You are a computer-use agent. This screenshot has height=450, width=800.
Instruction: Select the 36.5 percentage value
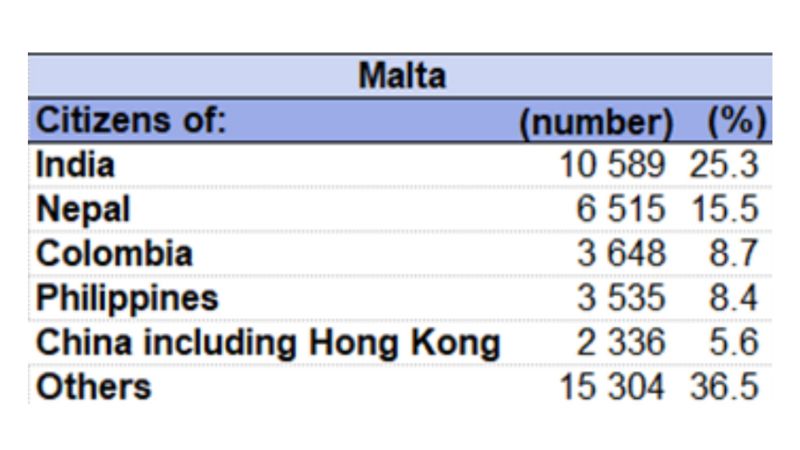pyautogui.click(x=724, y=387)
